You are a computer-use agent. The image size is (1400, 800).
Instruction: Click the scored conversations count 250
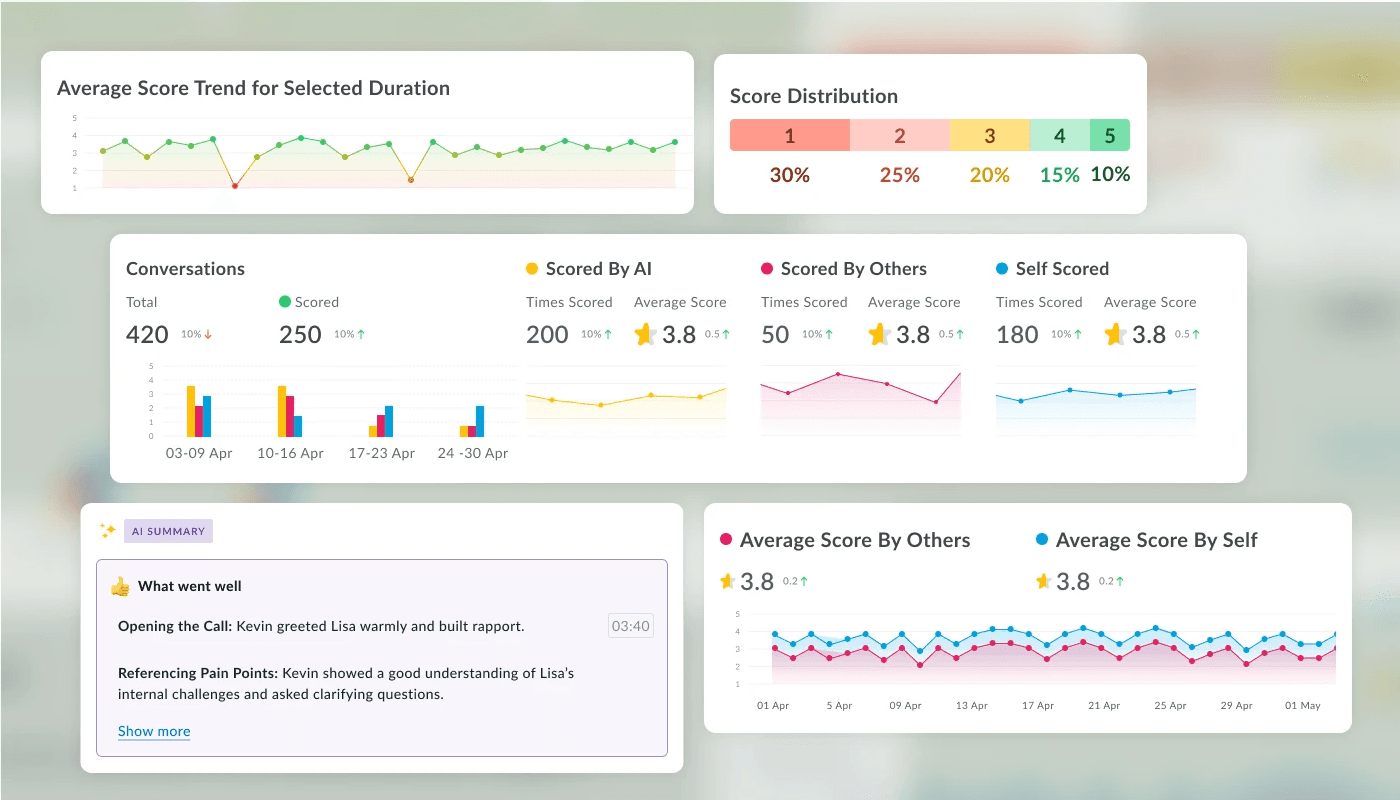click(300, 334)
